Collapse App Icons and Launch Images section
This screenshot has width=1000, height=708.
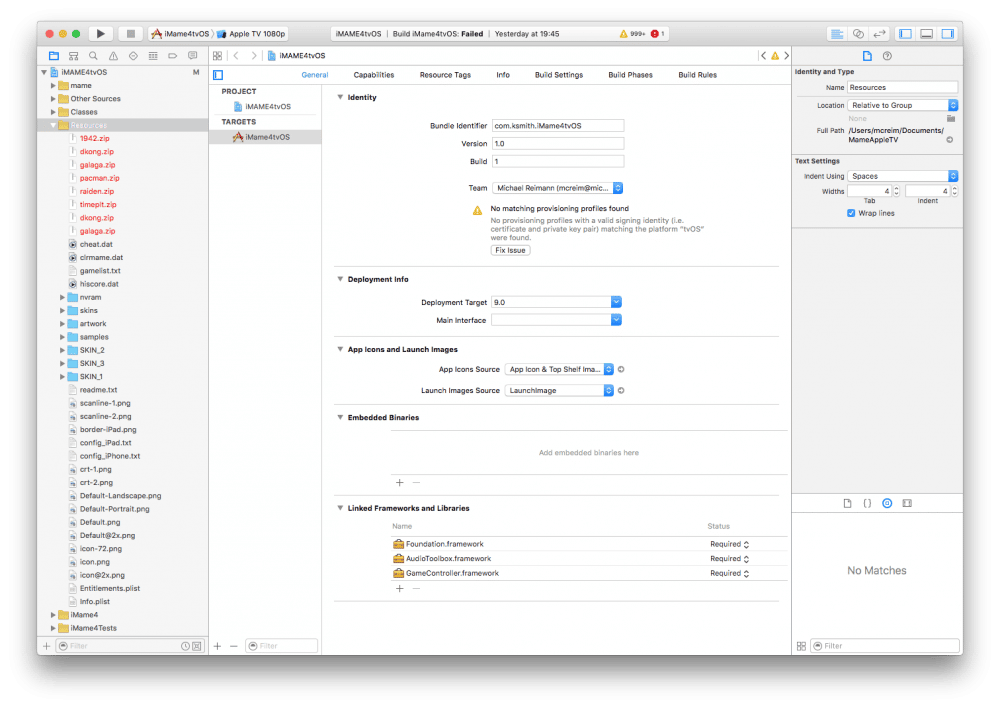click(x=340, y=350)
